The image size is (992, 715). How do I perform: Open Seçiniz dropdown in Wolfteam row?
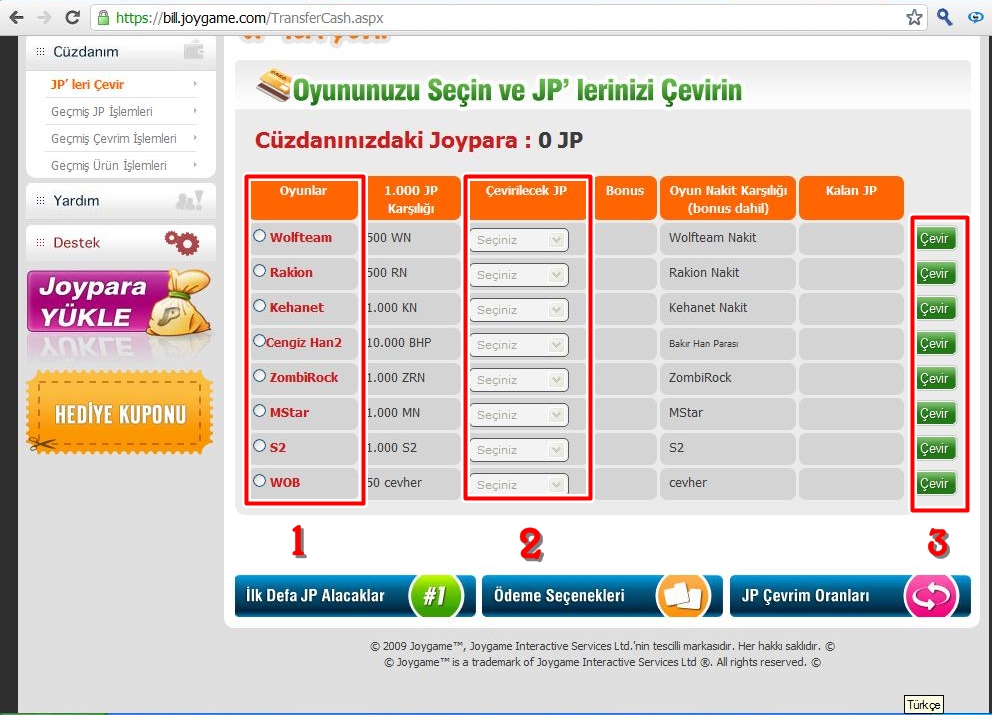[x=519, y=240]
